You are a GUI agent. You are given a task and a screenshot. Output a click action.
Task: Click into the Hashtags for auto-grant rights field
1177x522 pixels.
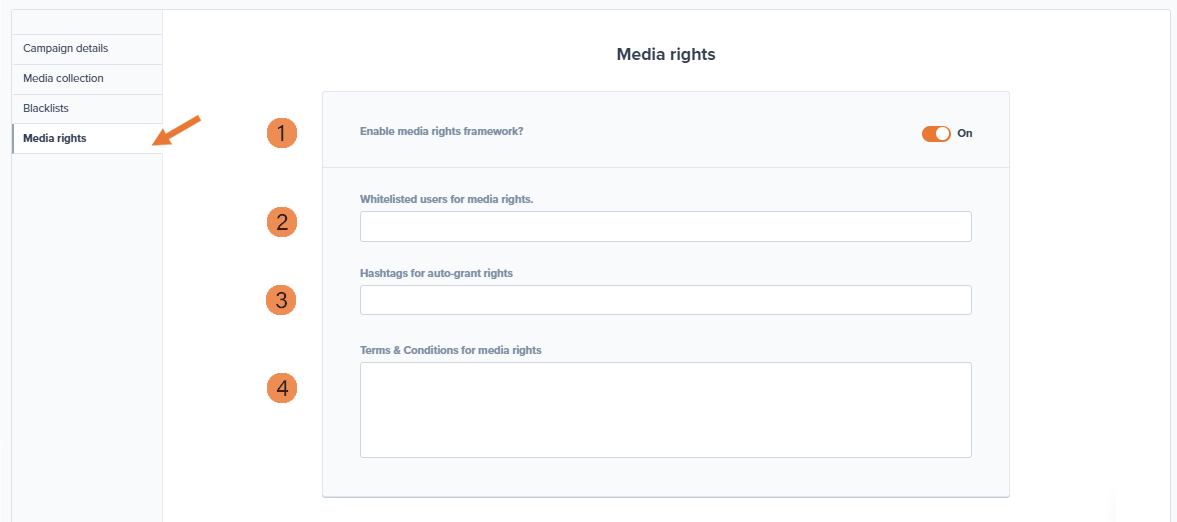665,300
